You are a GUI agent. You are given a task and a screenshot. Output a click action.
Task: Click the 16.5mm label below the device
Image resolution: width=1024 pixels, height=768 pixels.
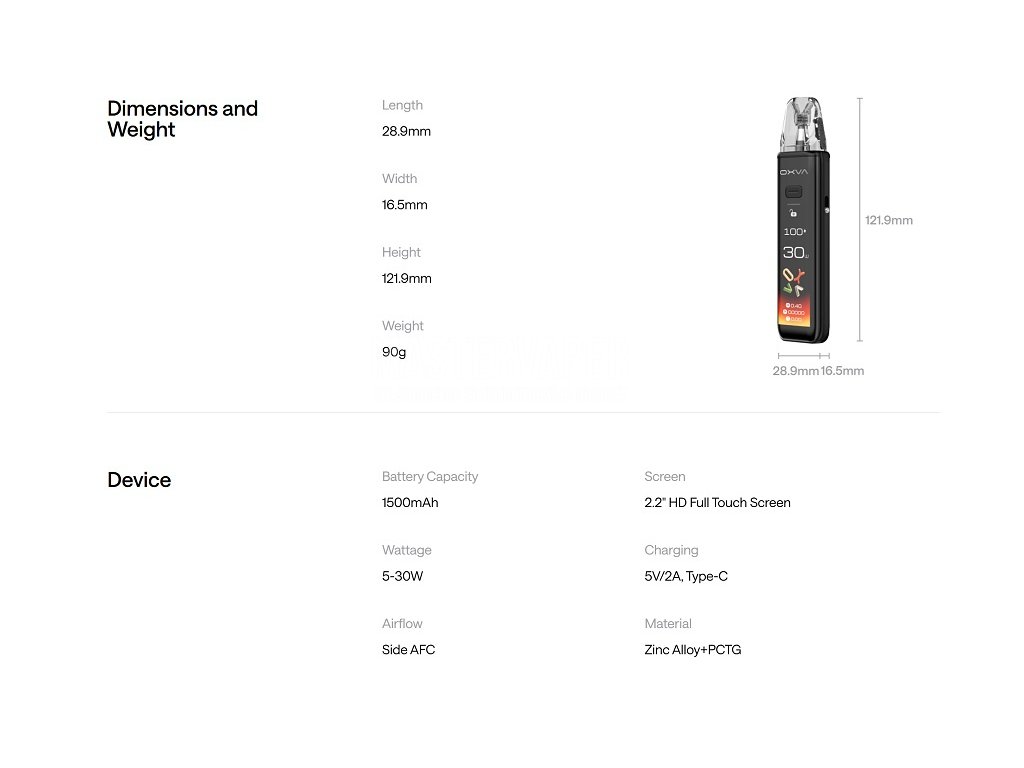click(842, 371)
